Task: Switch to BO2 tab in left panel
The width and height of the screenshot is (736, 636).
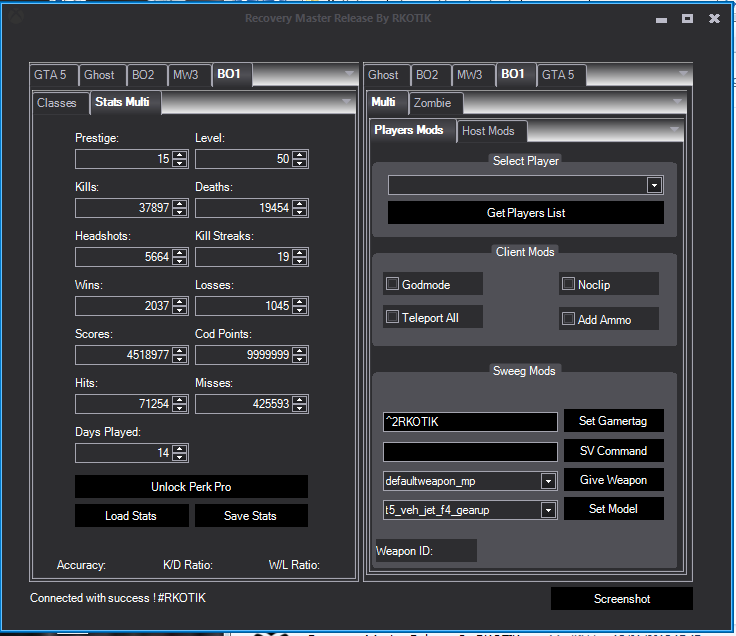Action: point(147,75)
